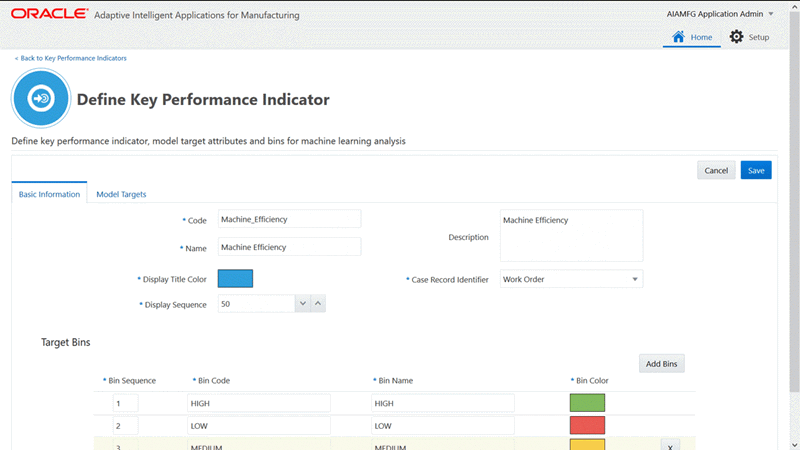Open the Case Record Identifier dropdown
800x450 pixels.
point(571,279)
